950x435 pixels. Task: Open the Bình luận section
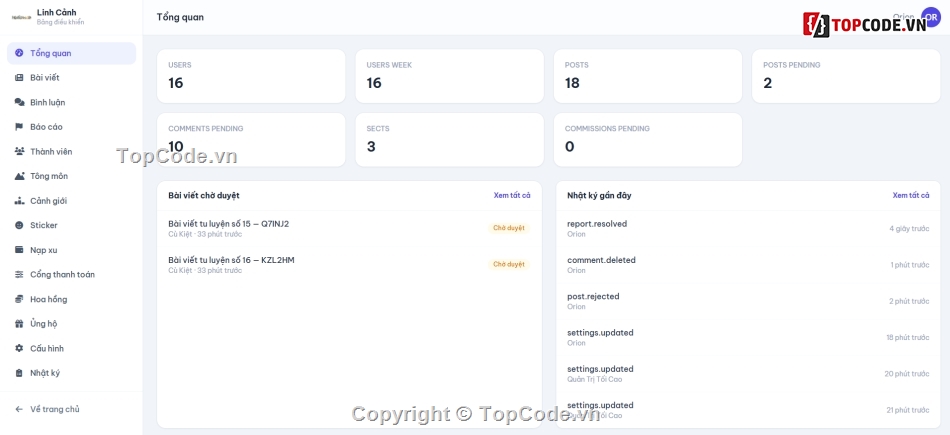pos(71,102)
